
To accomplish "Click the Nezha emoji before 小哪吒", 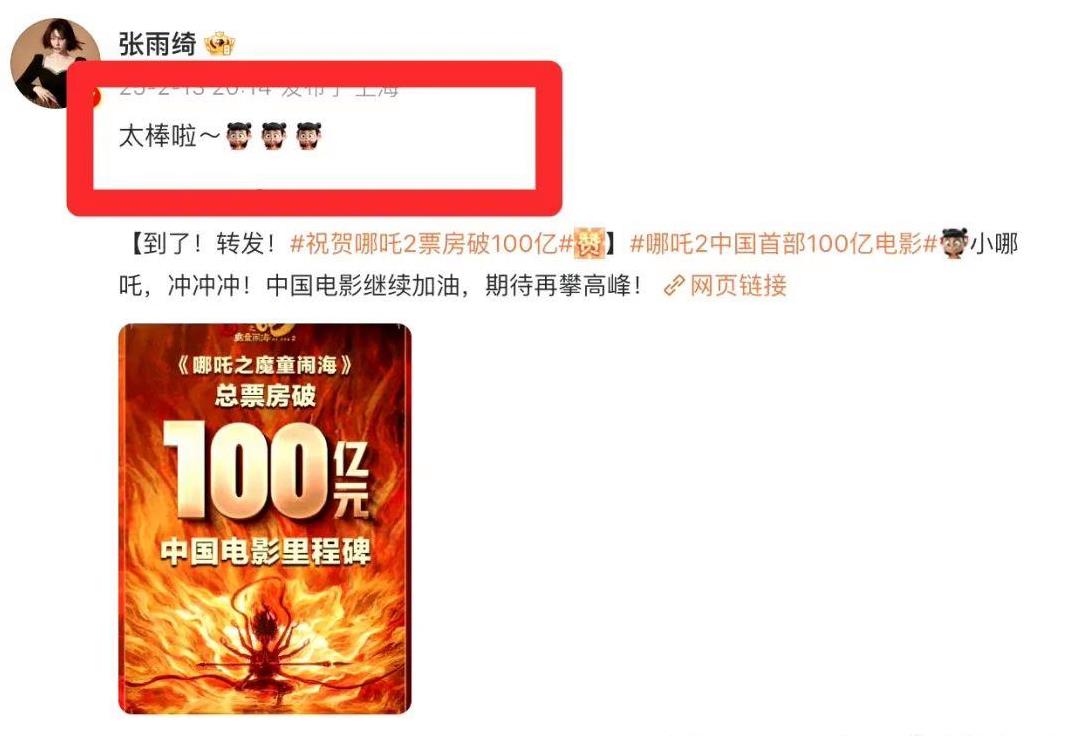I will (x=953, y=244).
